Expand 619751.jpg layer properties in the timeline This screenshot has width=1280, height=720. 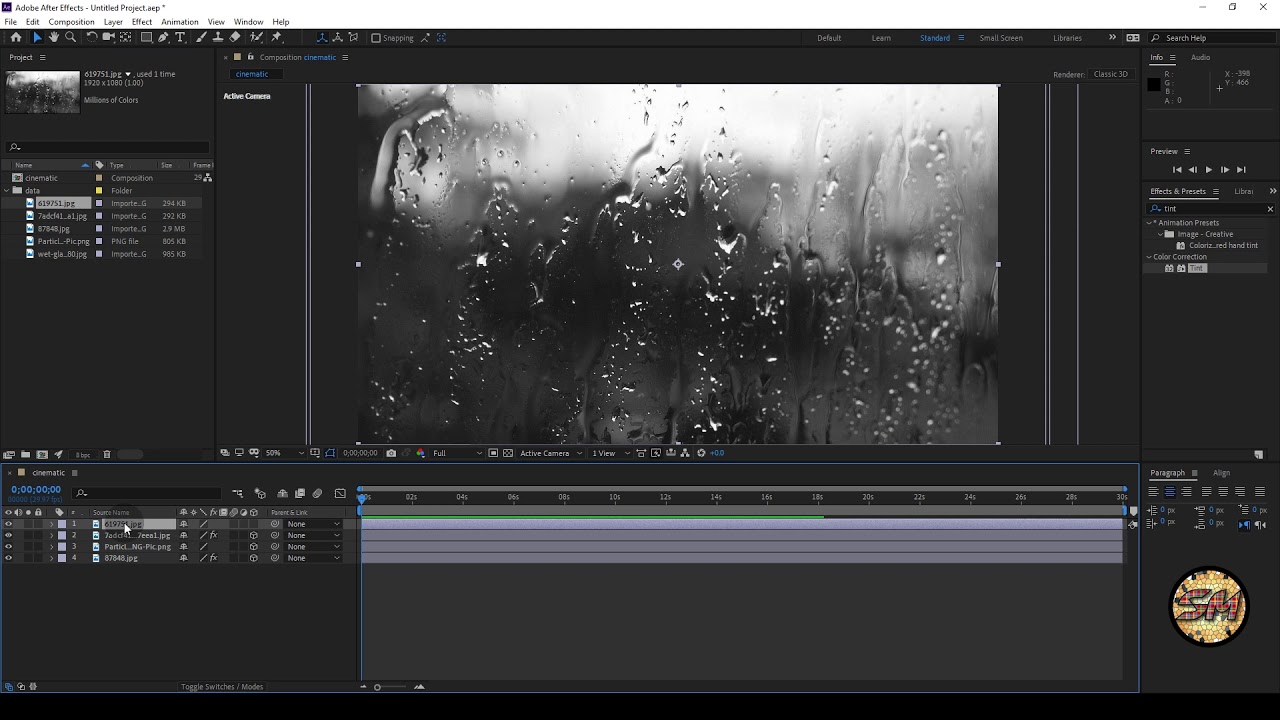tap(51, 524)
